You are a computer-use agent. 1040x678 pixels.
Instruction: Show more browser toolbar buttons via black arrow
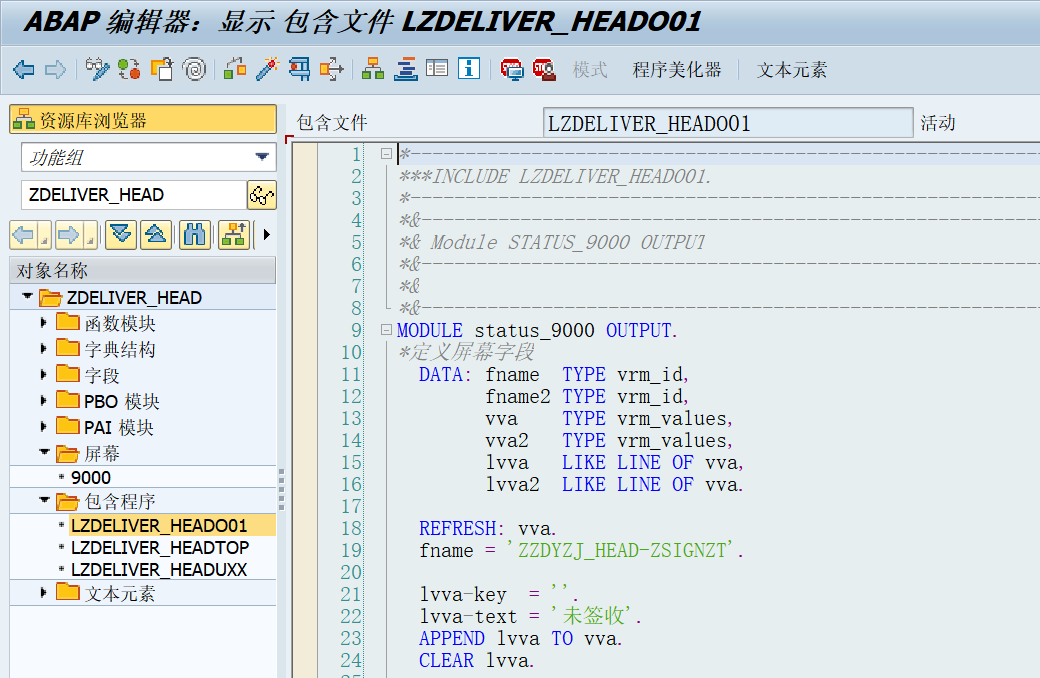click(x=267, y=235)
